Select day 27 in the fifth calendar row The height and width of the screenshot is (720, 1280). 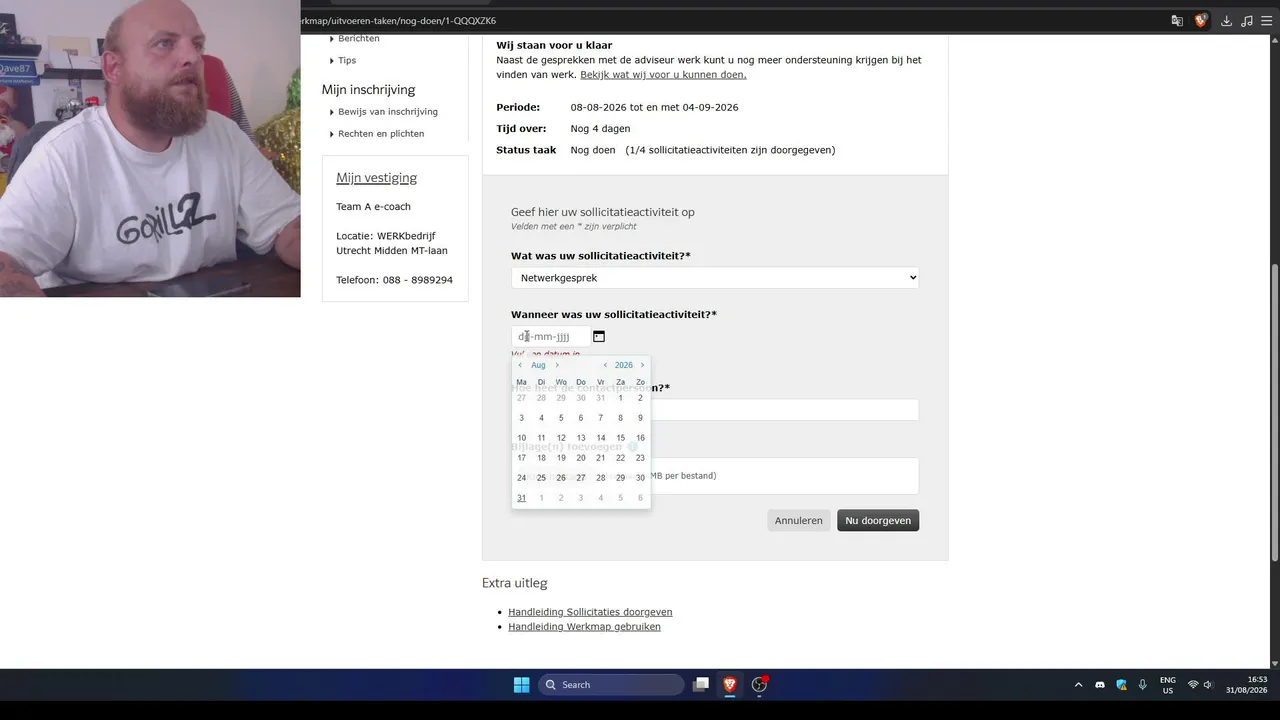tap(581, 478)
